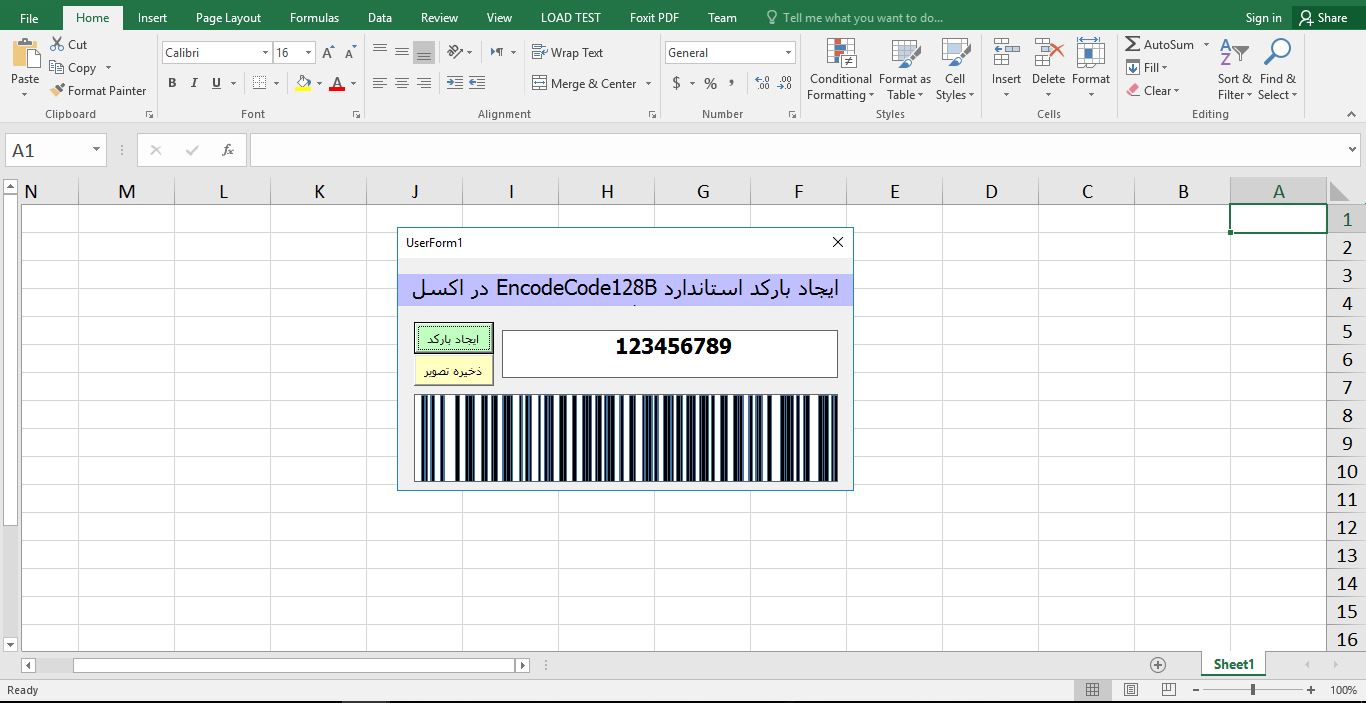The width and height of the screenshot is (1366, 703).
Task: Click yellow ذخیره تصویر button in UserForm1
Action: click(453, 371)
